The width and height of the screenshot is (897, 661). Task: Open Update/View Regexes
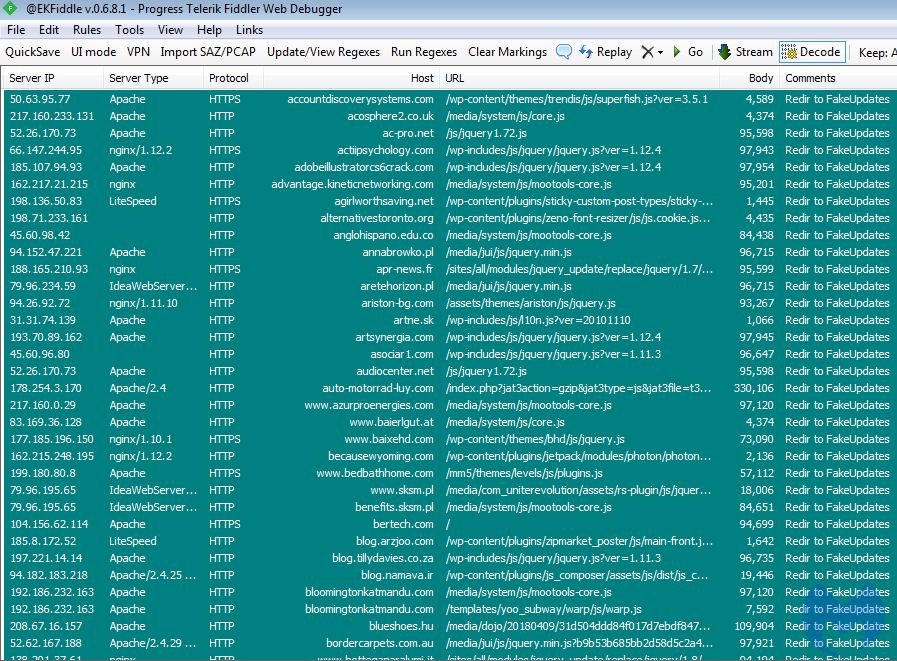tap(323, 52)
